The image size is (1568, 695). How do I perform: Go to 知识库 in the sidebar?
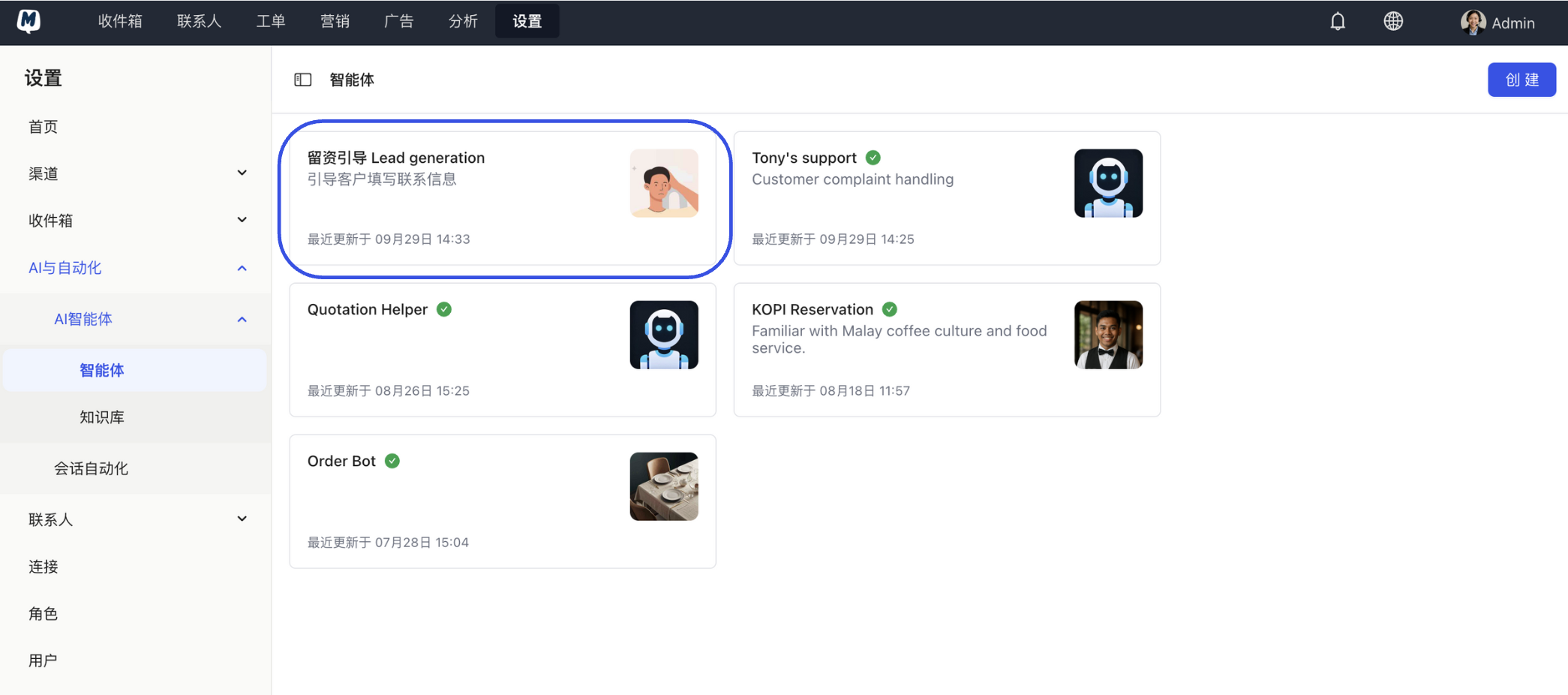click(x=102, y=417)
